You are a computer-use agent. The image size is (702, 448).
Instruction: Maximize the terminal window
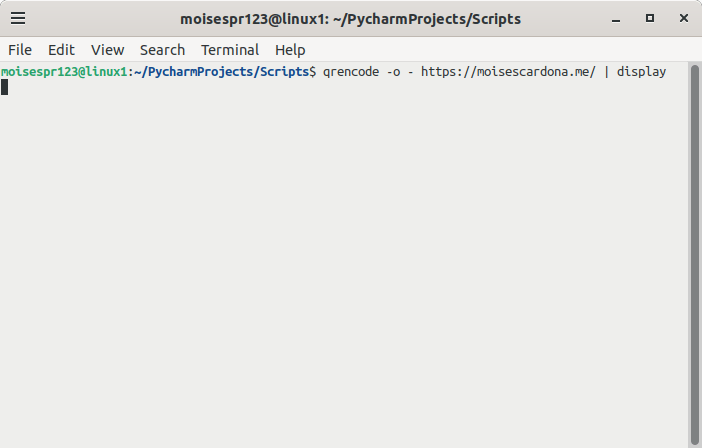pos(650,18)
